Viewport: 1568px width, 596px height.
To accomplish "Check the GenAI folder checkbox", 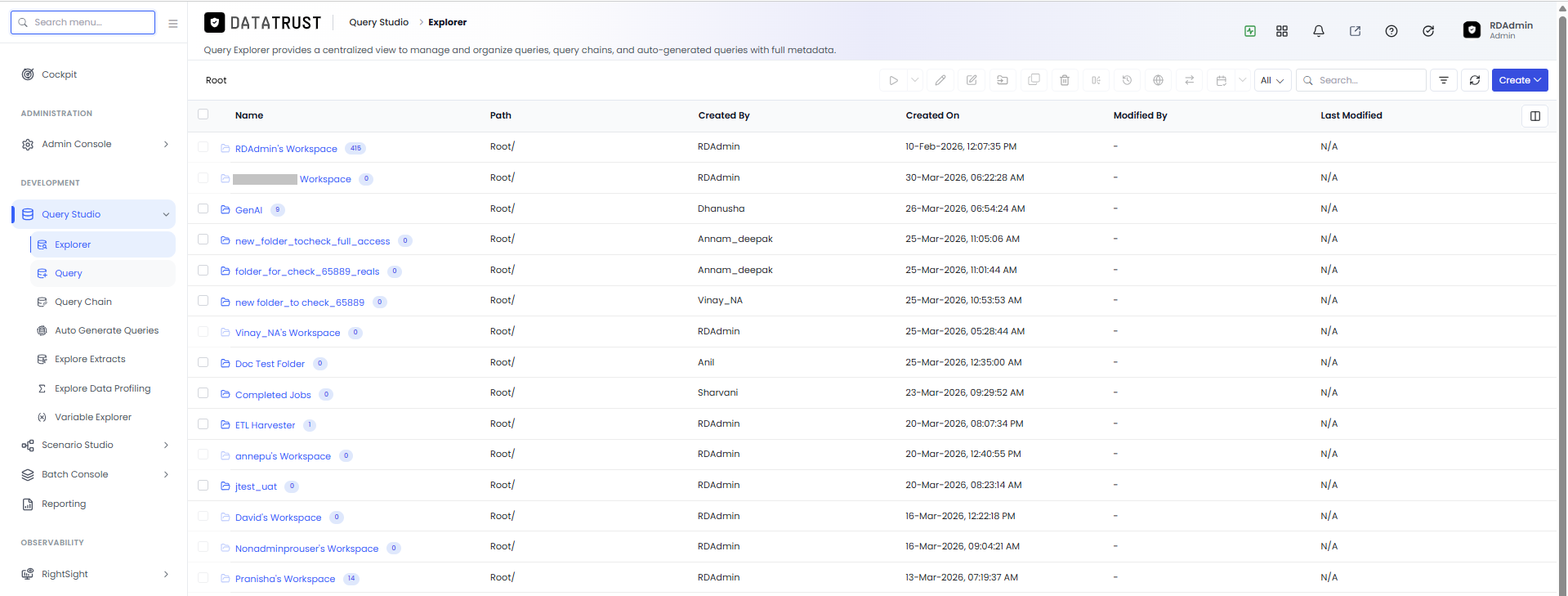I will (203, 208).
